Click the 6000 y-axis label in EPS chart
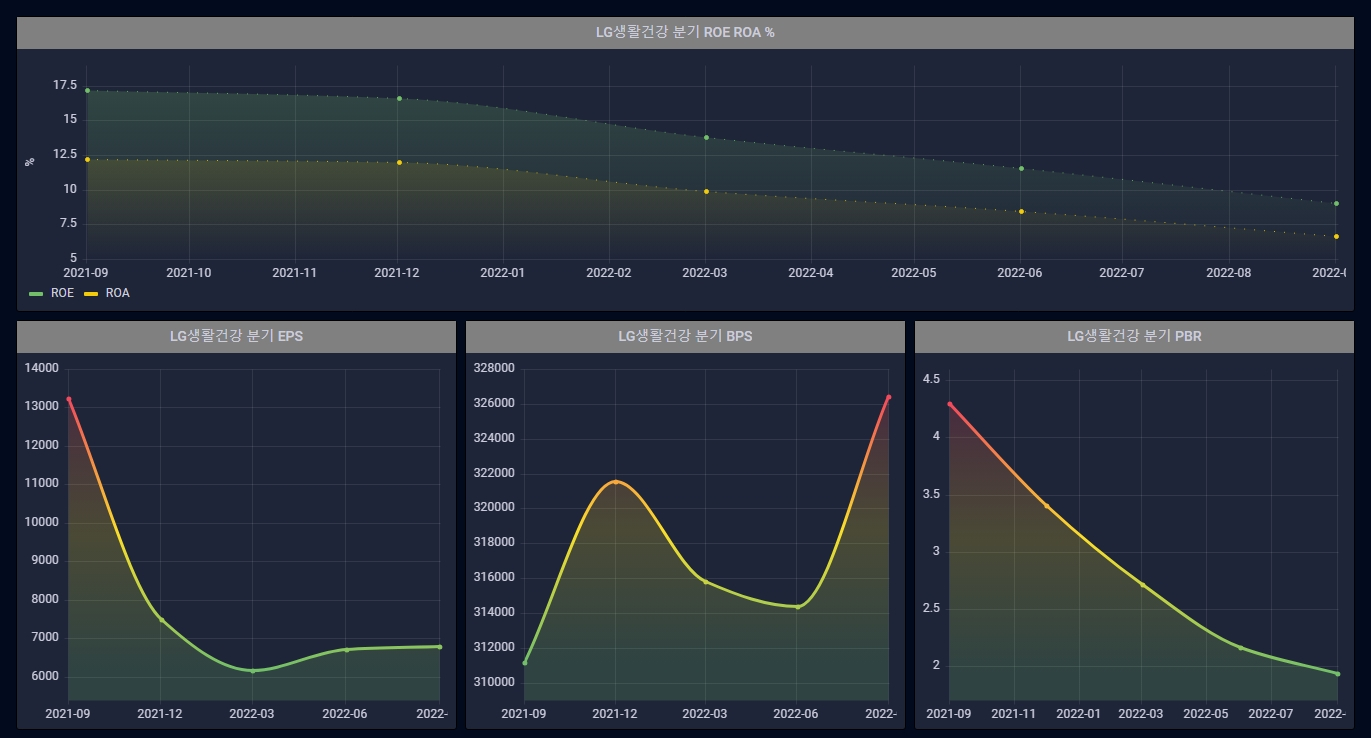Screen dimensions: 1371x738 45,676
